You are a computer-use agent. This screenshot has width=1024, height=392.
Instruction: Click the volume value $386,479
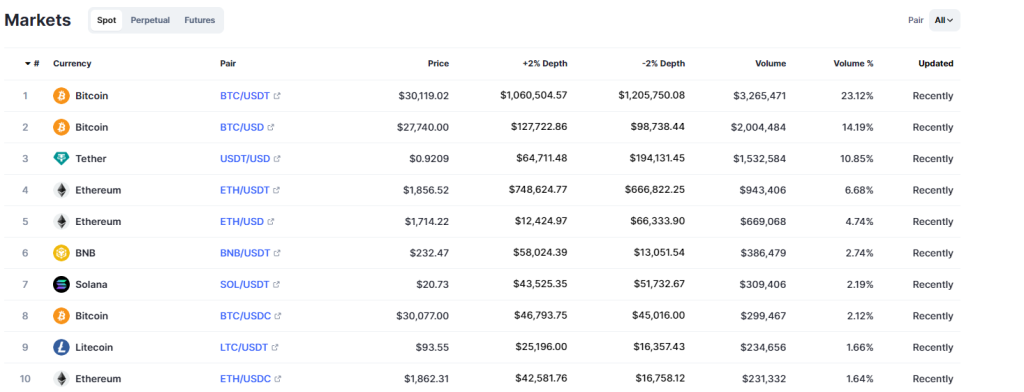[x=763, y=253]
